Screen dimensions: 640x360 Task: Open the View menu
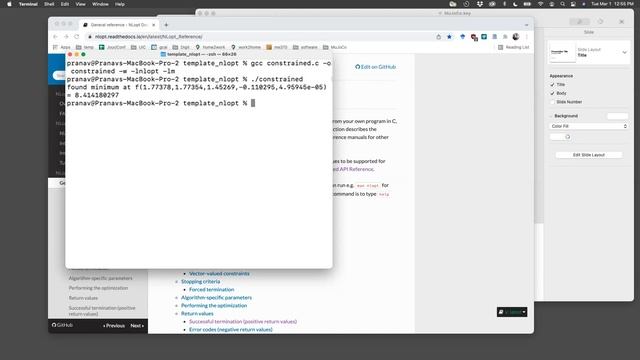pyautogui.click(x=80, y=4)
